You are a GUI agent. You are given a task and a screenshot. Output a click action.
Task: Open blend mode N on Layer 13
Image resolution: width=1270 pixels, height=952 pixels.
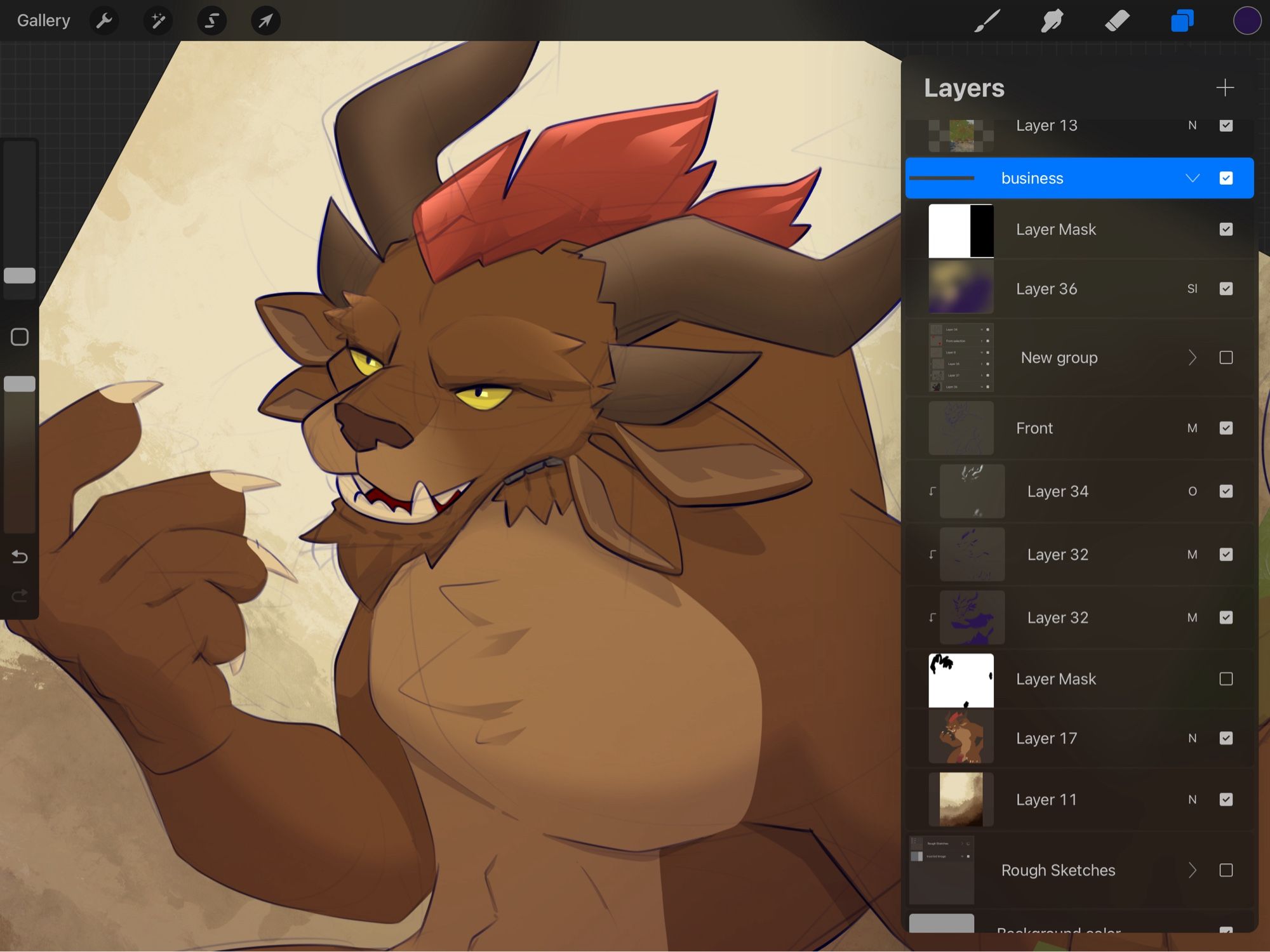pyautogui.click(x=1193, y=126)
